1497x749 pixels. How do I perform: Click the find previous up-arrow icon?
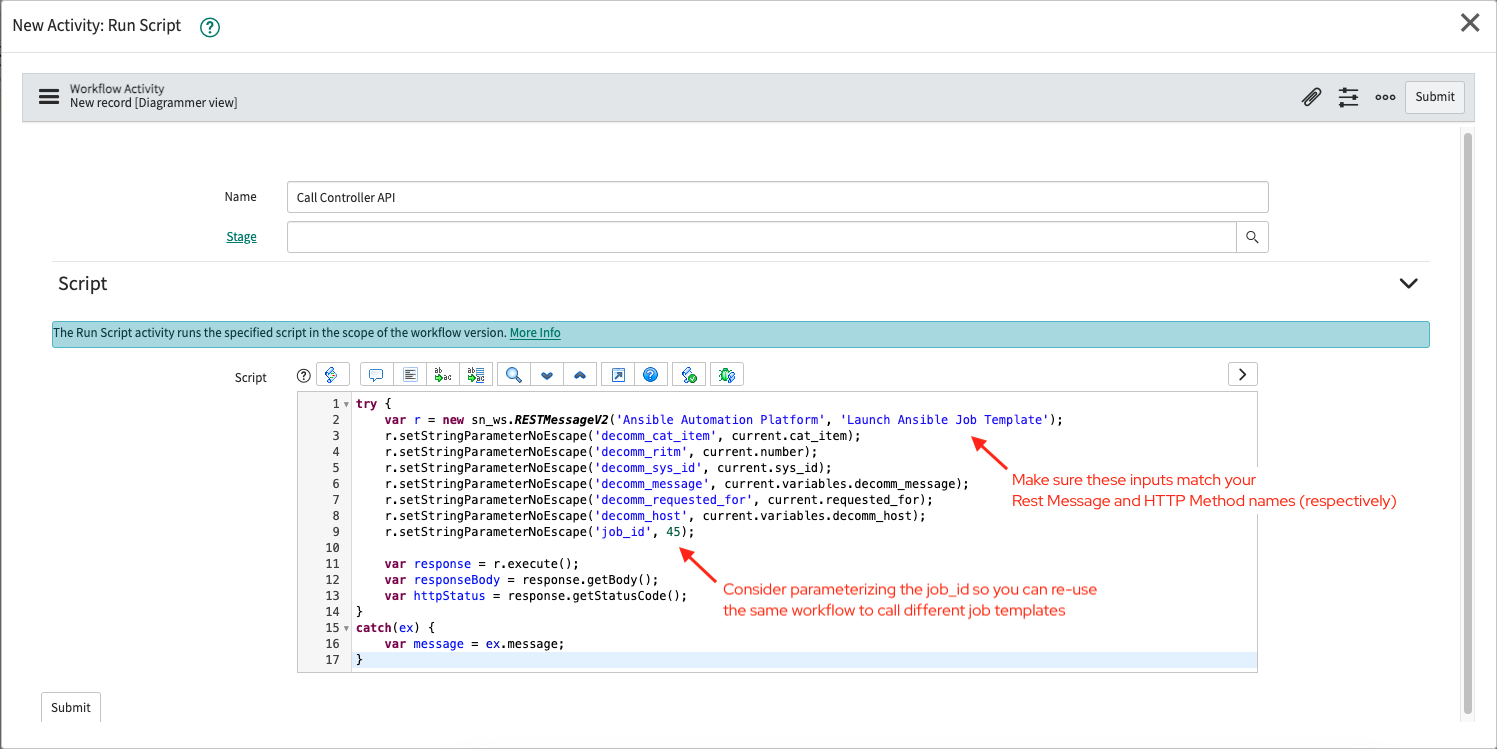(580, 375)
